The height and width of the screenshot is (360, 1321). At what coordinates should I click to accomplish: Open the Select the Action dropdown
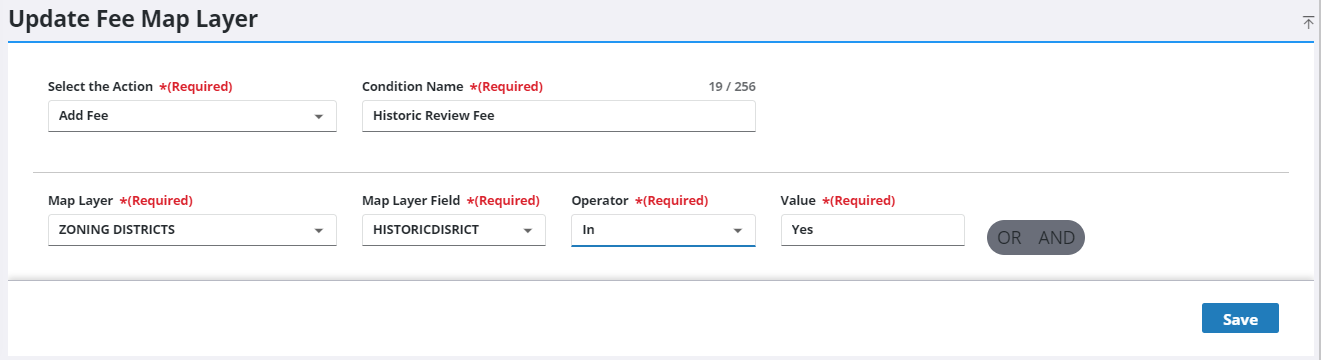pyautogui.click(x=192, y=116)
